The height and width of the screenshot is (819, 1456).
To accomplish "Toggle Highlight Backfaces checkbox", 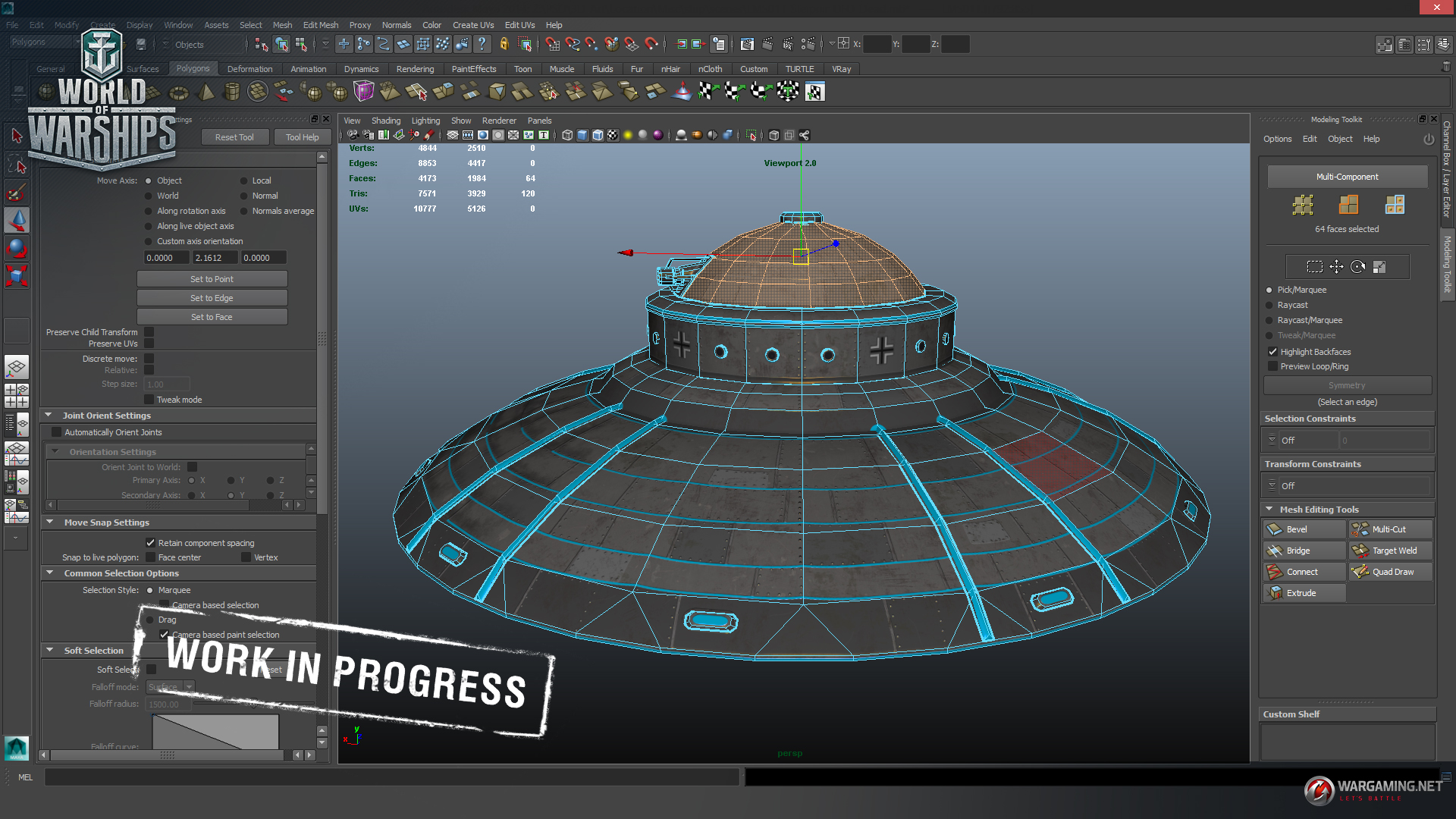I will [1272, 352].
